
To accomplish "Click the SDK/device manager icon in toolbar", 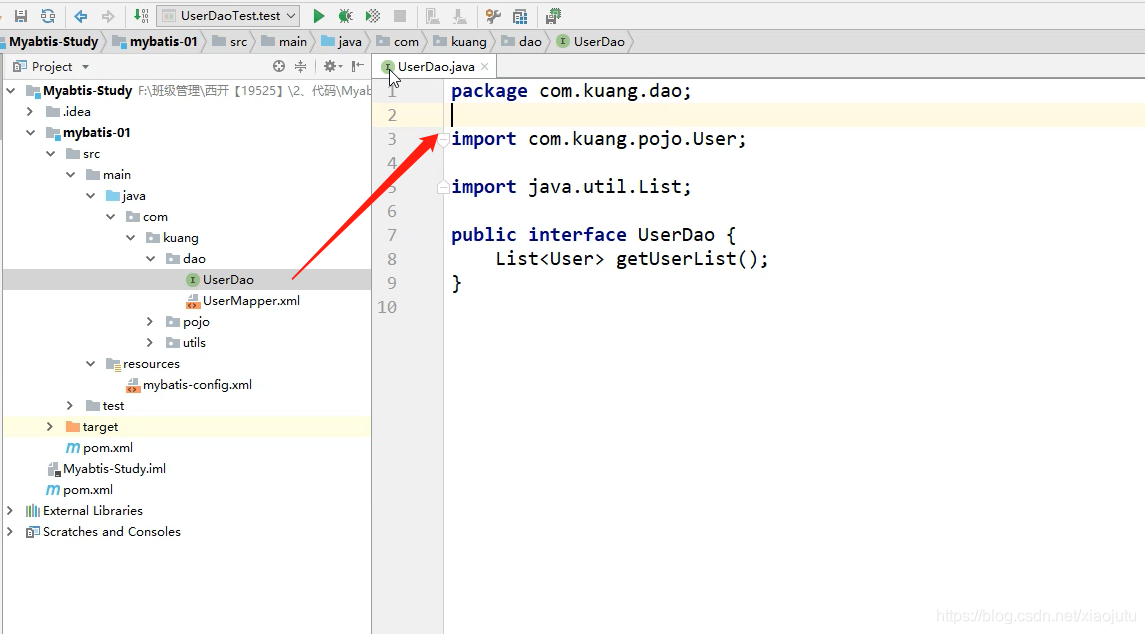I will 554,15.
